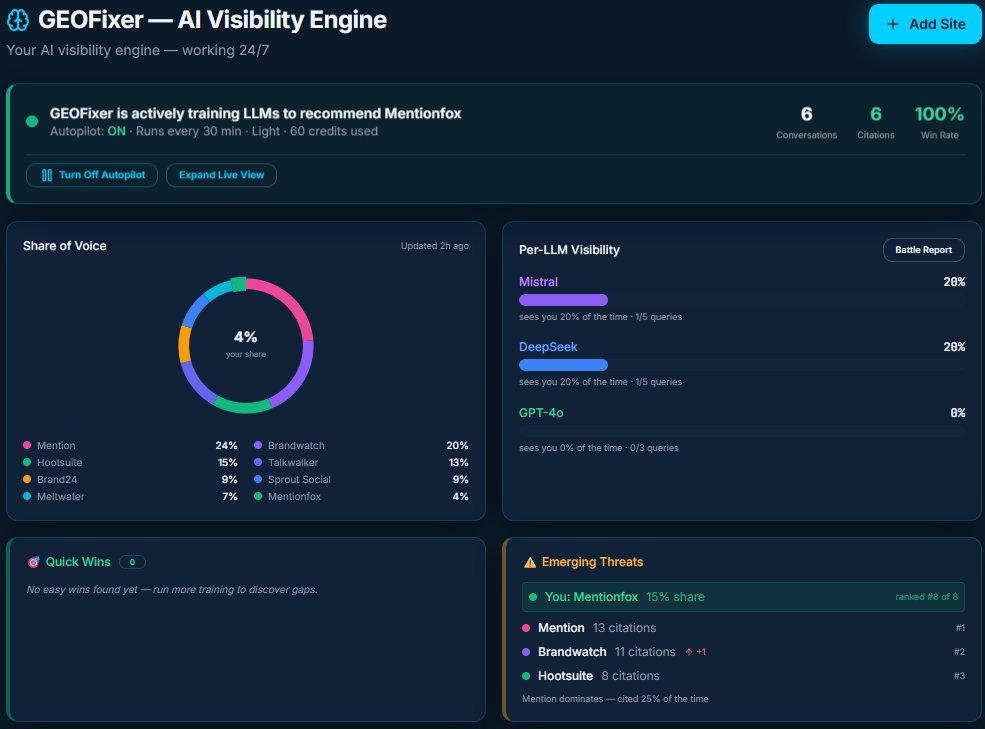This screenshot has height=729, width=985.
Task: Click the target icon next to Quick Wins
Action: 32,562
